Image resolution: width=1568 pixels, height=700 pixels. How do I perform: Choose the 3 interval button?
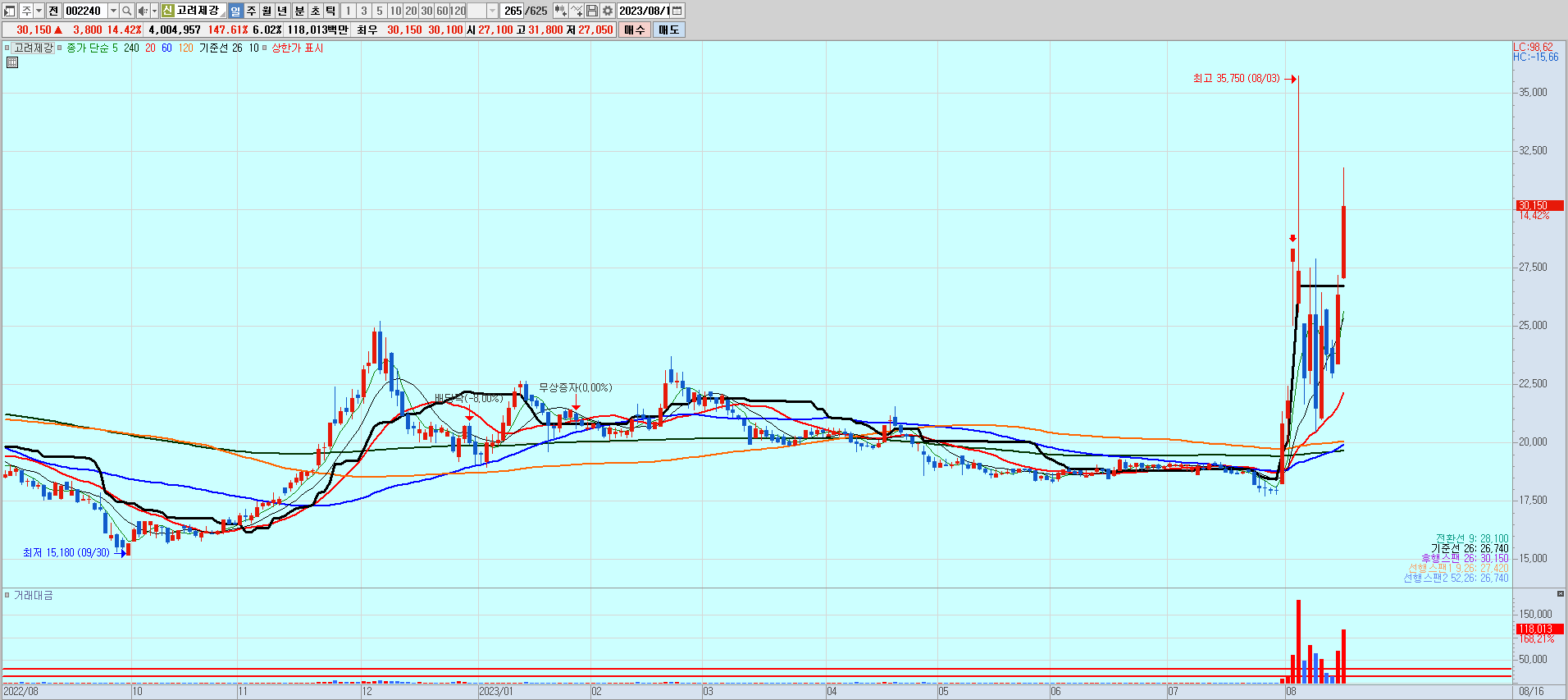click(364, 11)
